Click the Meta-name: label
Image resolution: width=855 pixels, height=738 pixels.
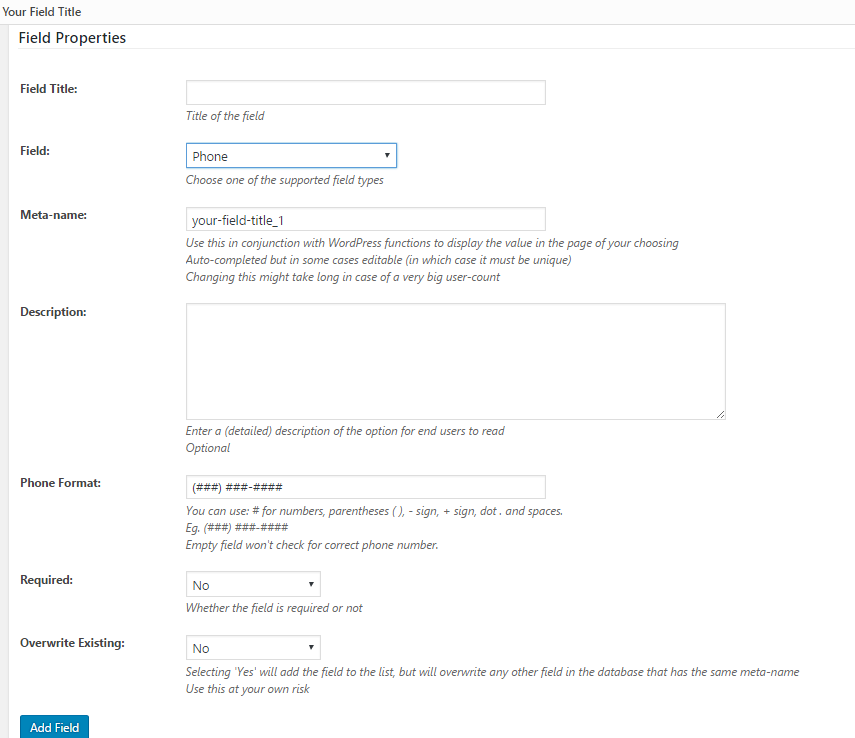click(x=53, y=215)
